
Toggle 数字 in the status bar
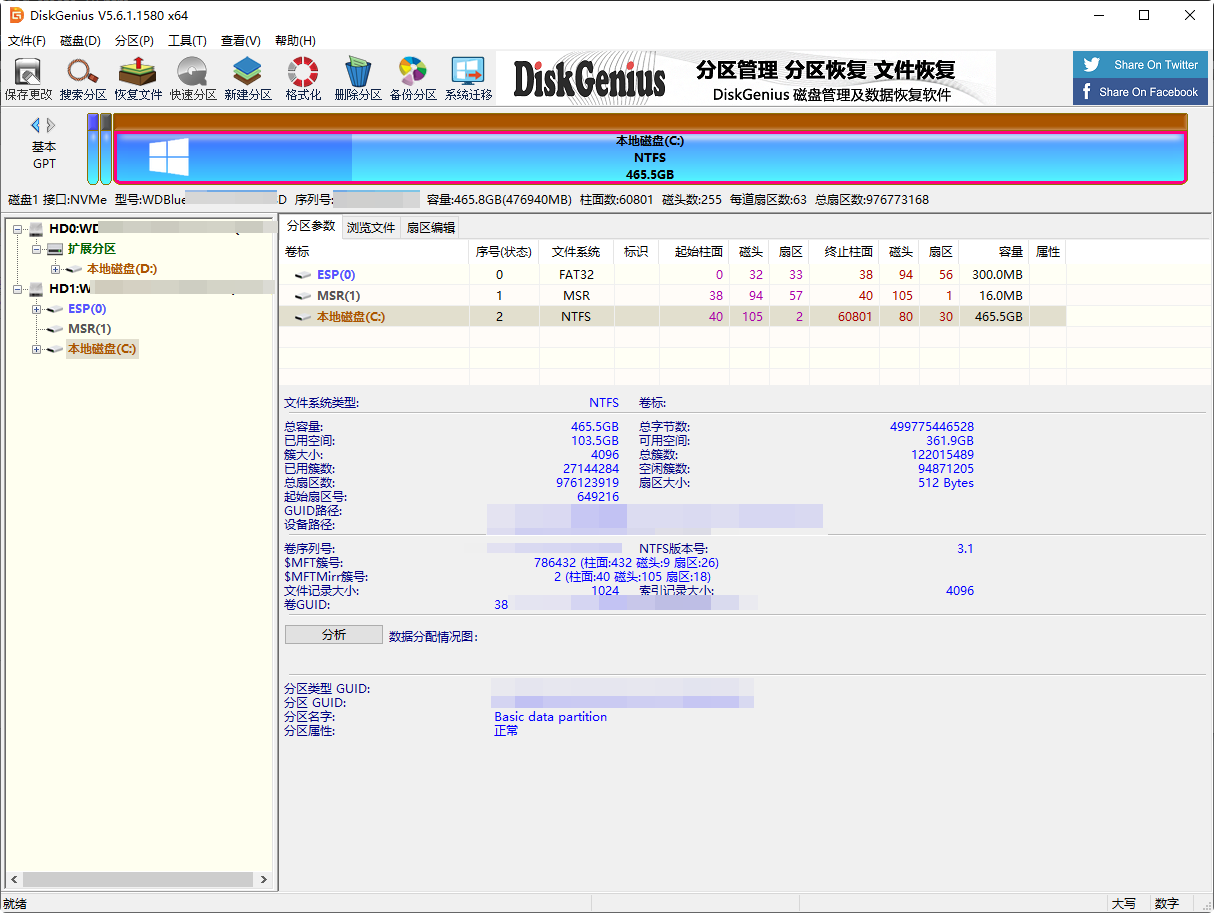pos(1167,903)
